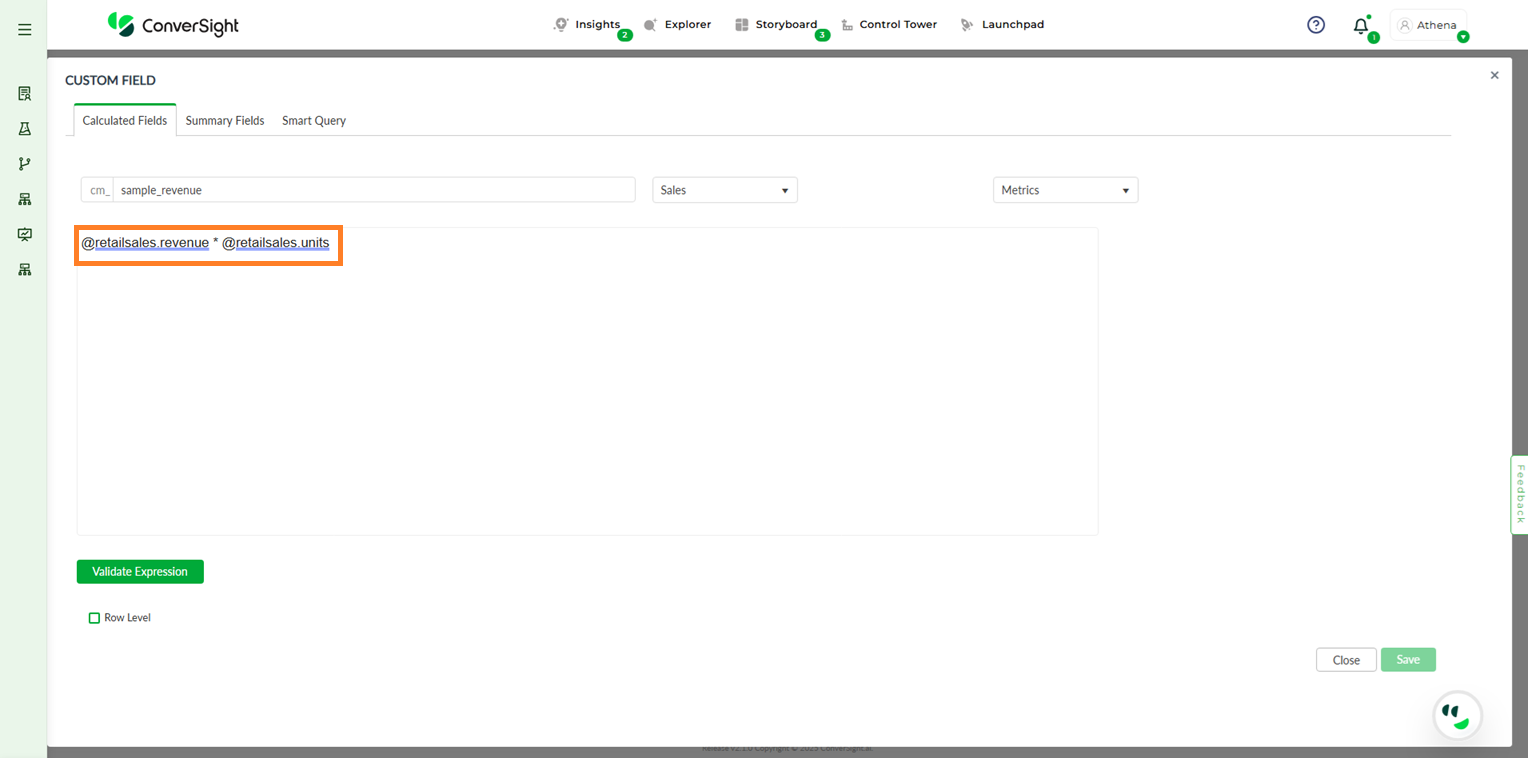Open the notifications bell icon
Image resolution: width=1528 pixels, height=758 pixels.
tap(1360, 26)
